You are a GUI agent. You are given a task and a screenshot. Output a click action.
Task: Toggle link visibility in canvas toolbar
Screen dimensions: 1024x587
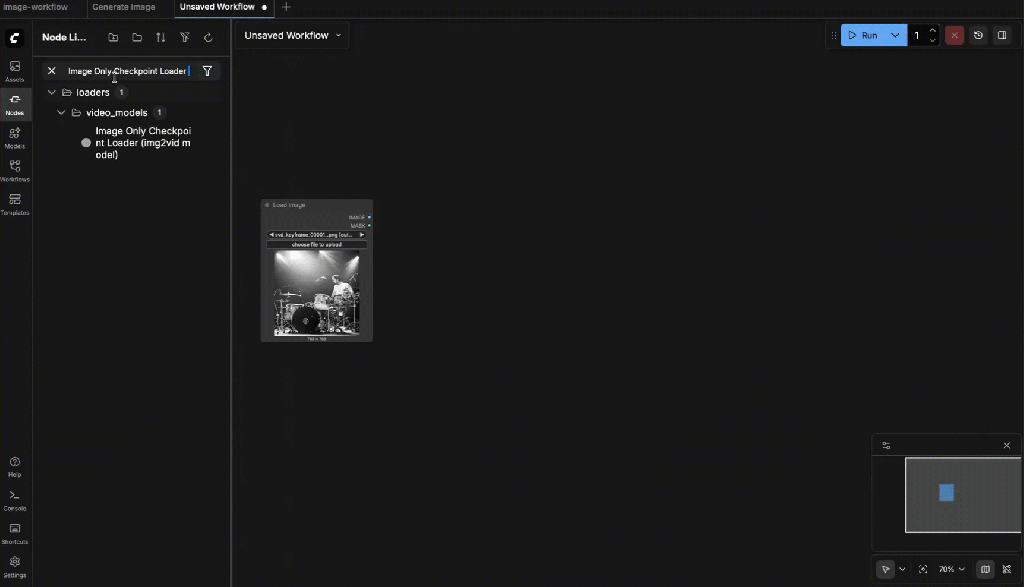(1006, 569)
